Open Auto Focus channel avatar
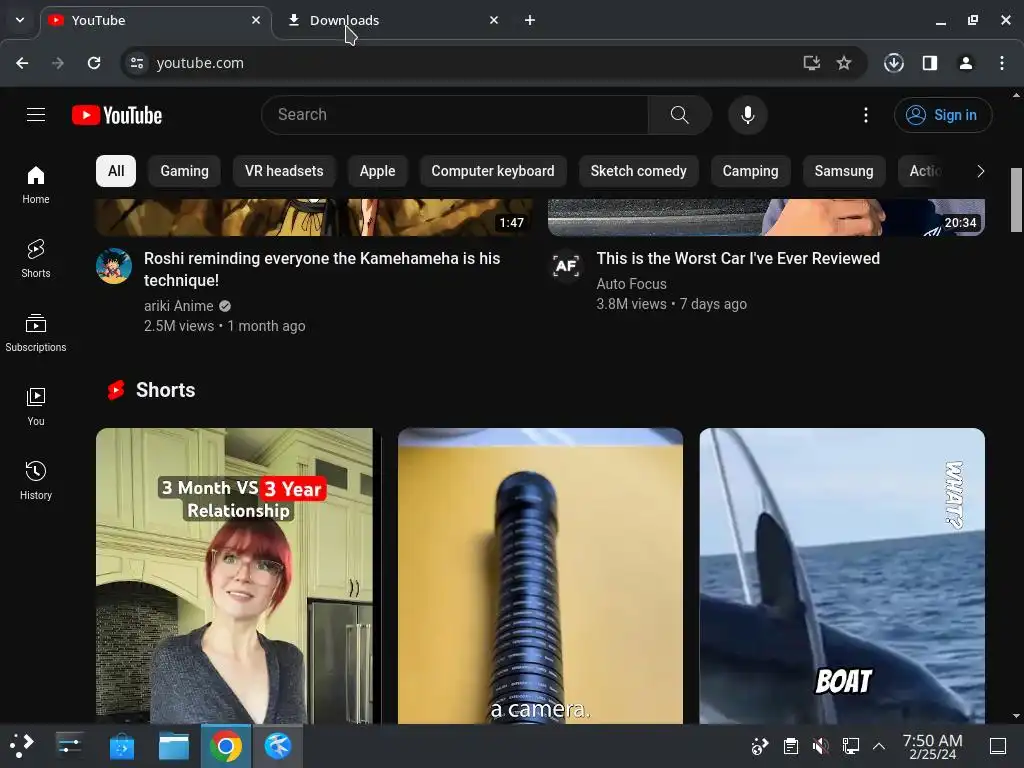Screen dimensions: 1024x768 566,266
